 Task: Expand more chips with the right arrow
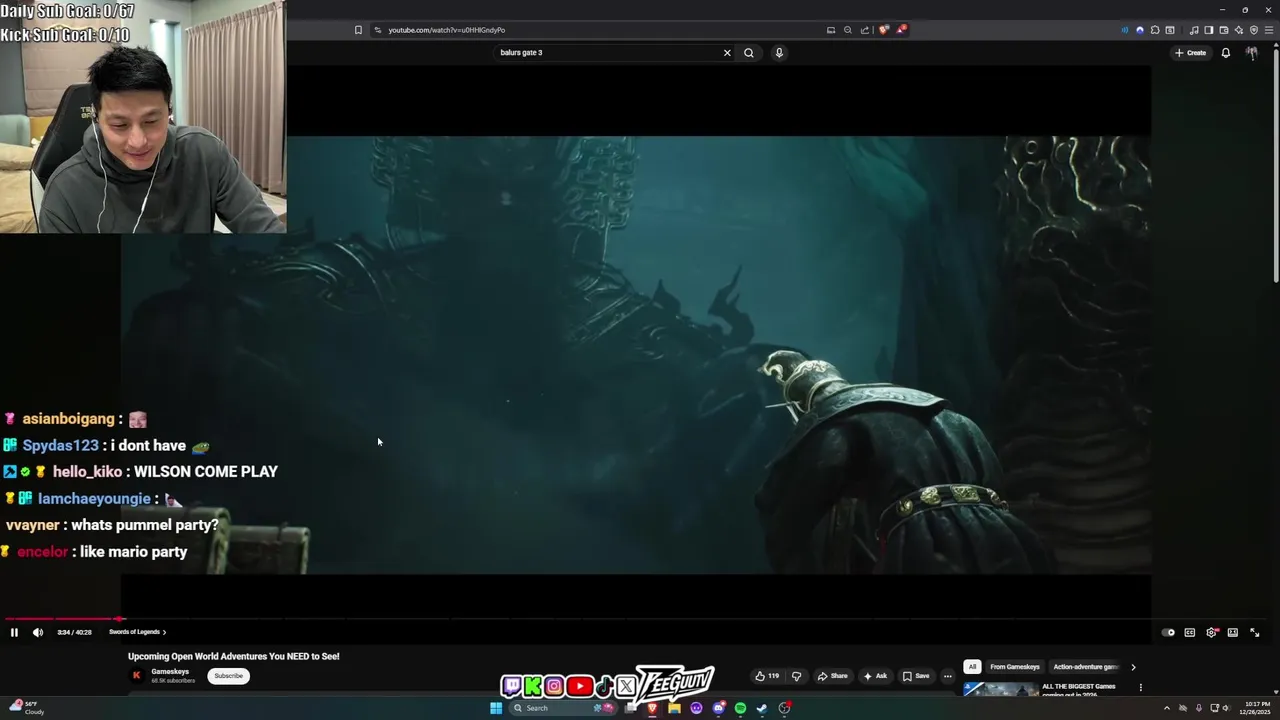pyautogui.click(x=1133, y=667)
